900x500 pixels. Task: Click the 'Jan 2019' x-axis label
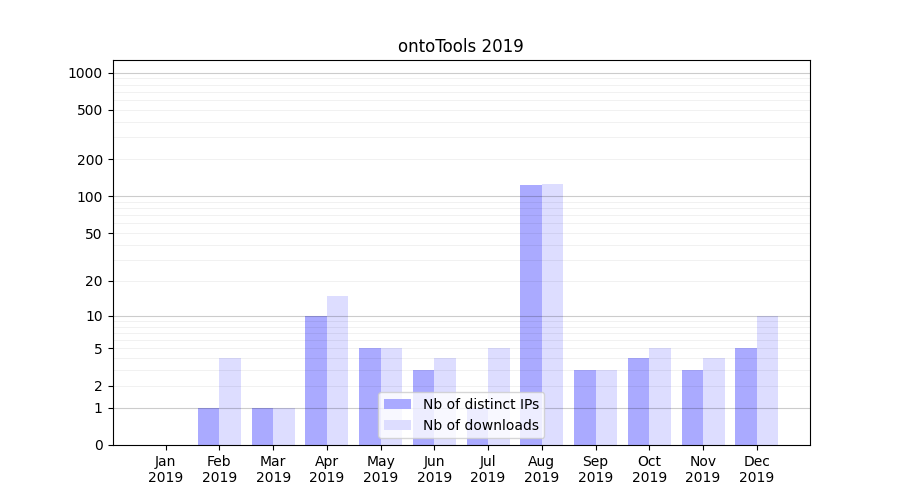166,469
